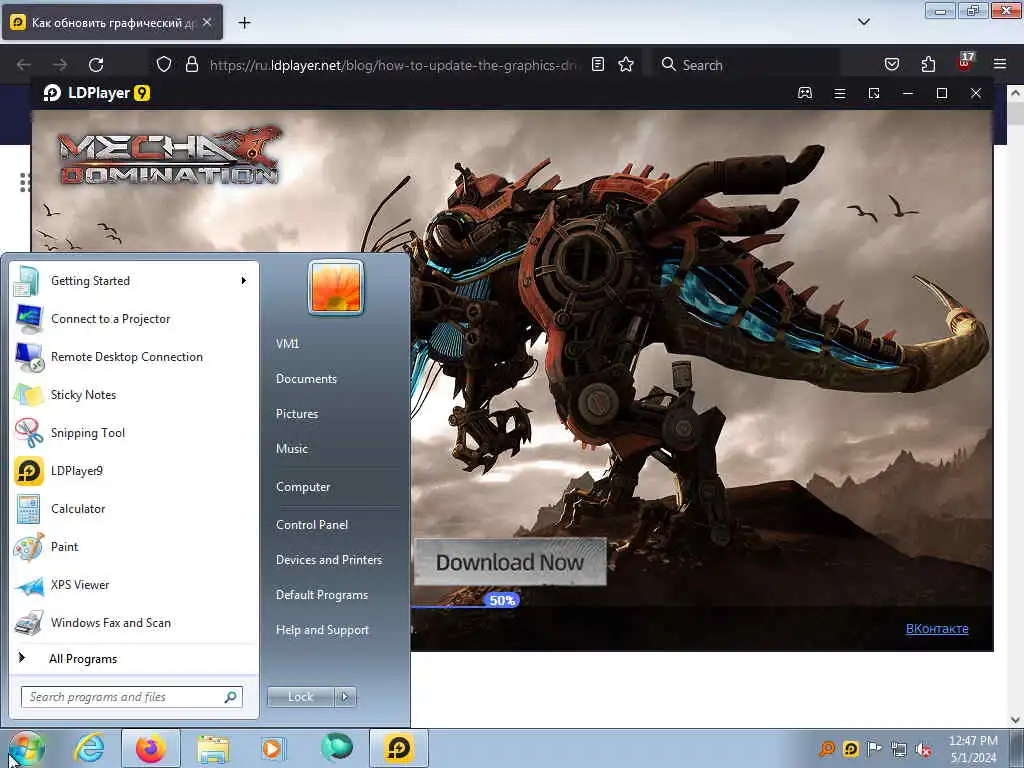Switch to Firefox in taskbar
The height and width of the screenshot is (768, 1024).
(150, 748)
